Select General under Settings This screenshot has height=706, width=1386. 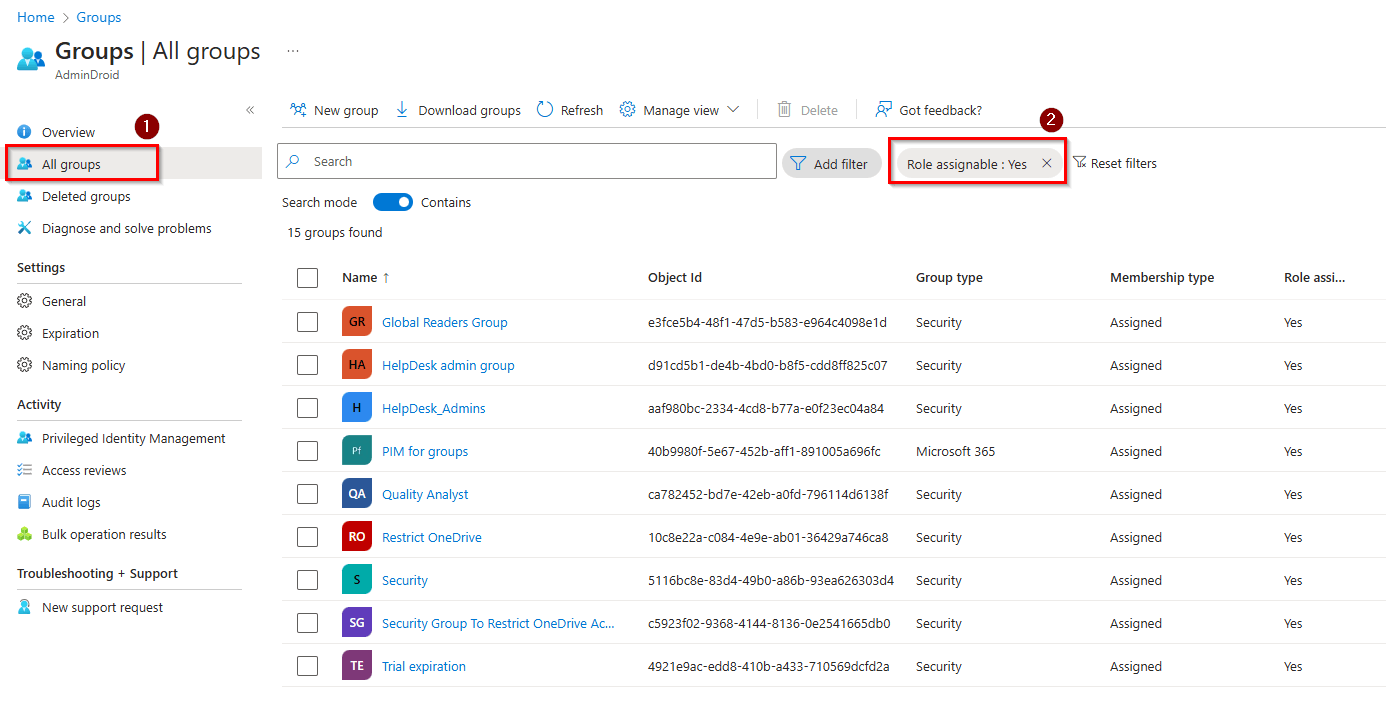63,301
